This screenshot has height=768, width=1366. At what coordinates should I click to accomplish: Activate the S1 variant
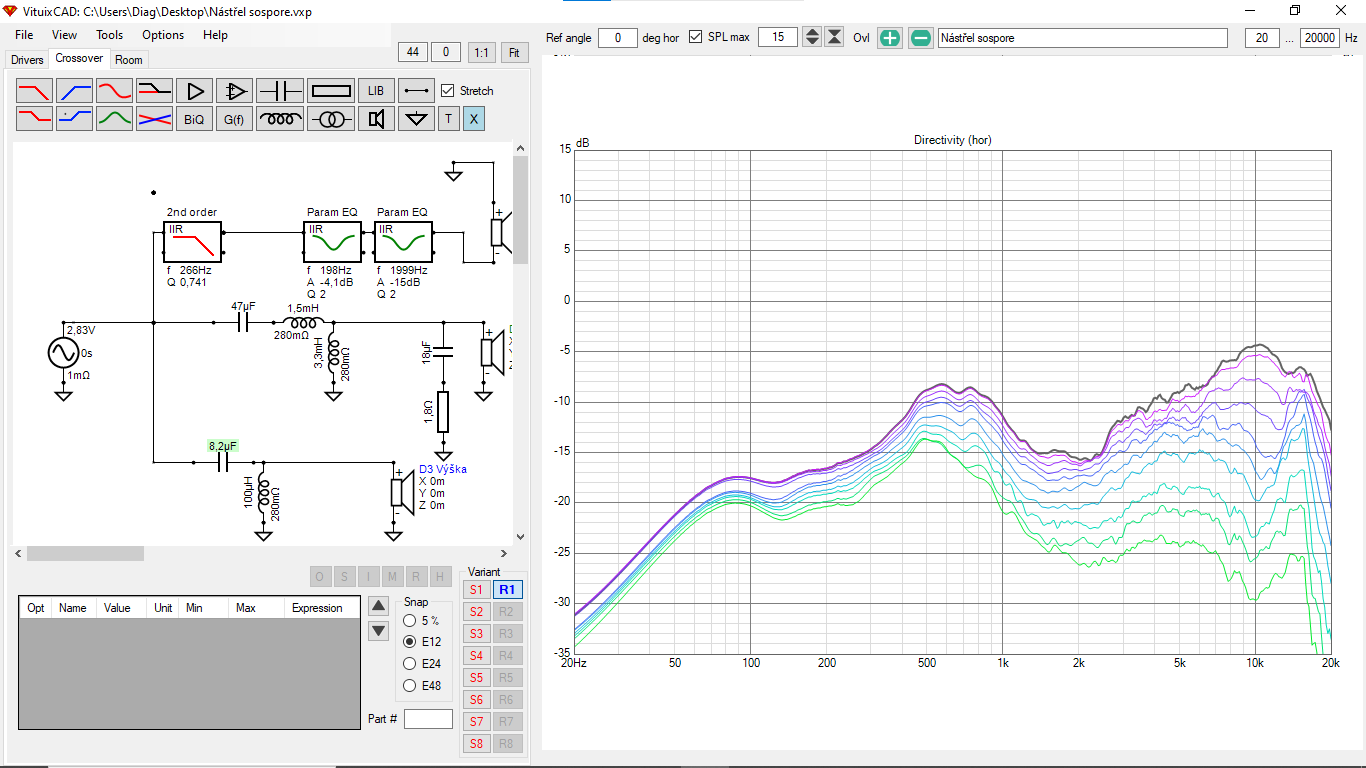point(476,590)
